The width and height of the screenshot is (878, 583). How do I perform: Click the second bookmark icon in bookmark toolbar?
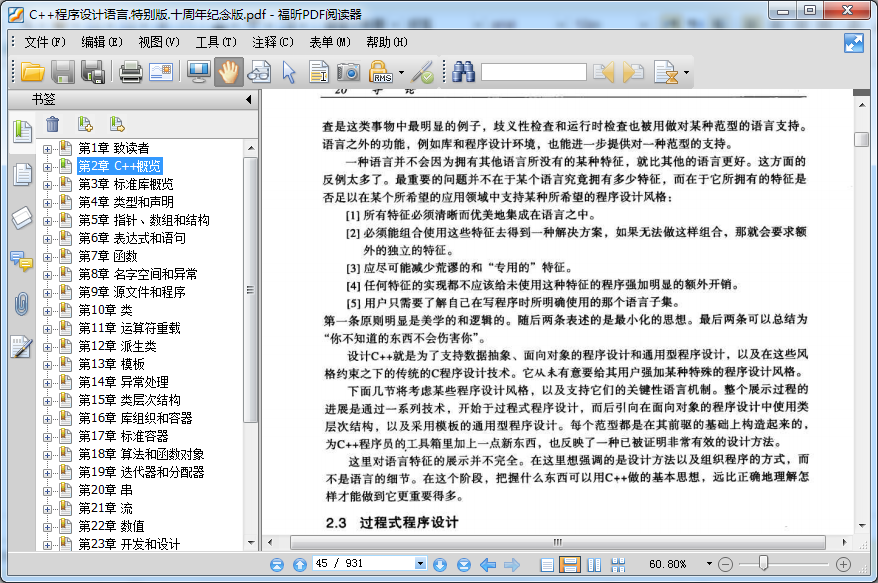116,124
